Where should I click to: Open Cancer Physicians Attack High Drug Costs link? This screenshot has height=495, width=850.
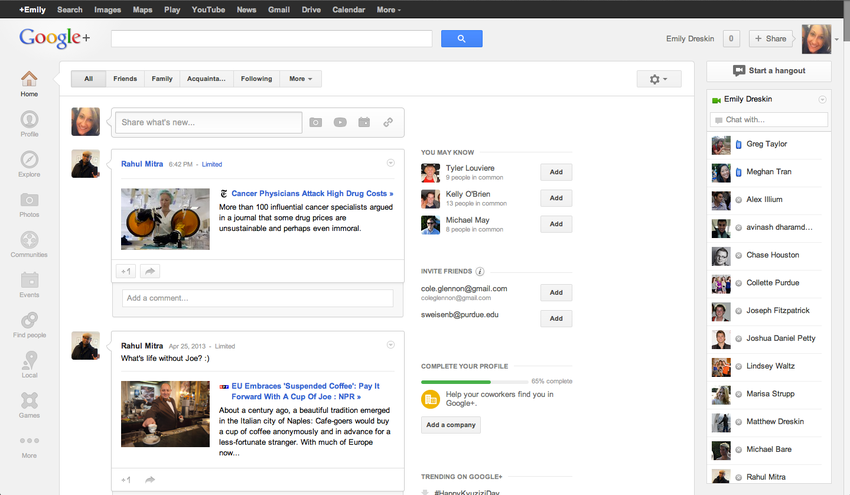point(312,194)
